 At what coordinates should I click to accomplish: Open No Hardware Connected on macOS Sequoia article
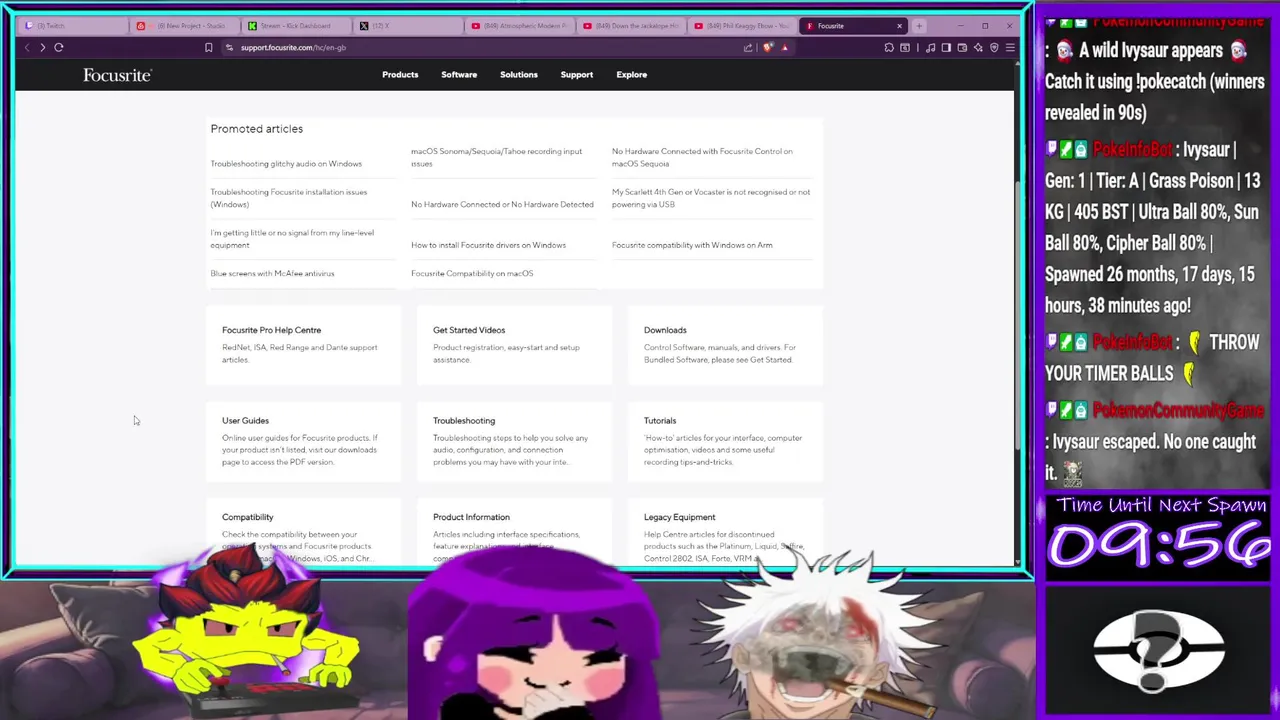[x=702, y=157]
